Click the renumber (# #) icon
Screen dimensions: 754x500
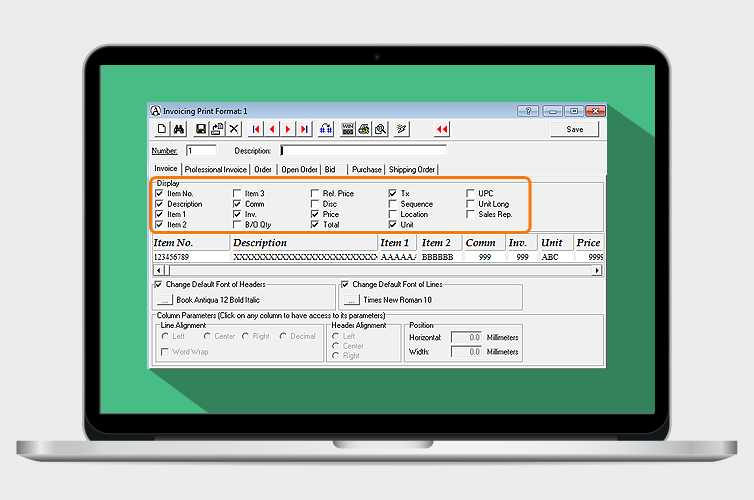click(326, 129)
